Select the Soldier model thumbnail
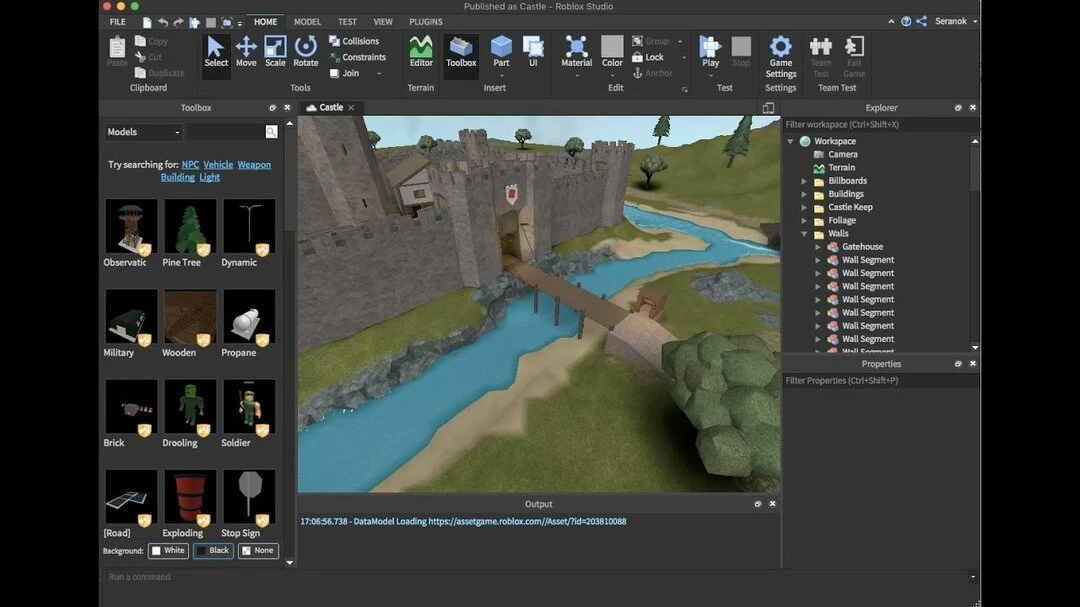 [249, 408]
